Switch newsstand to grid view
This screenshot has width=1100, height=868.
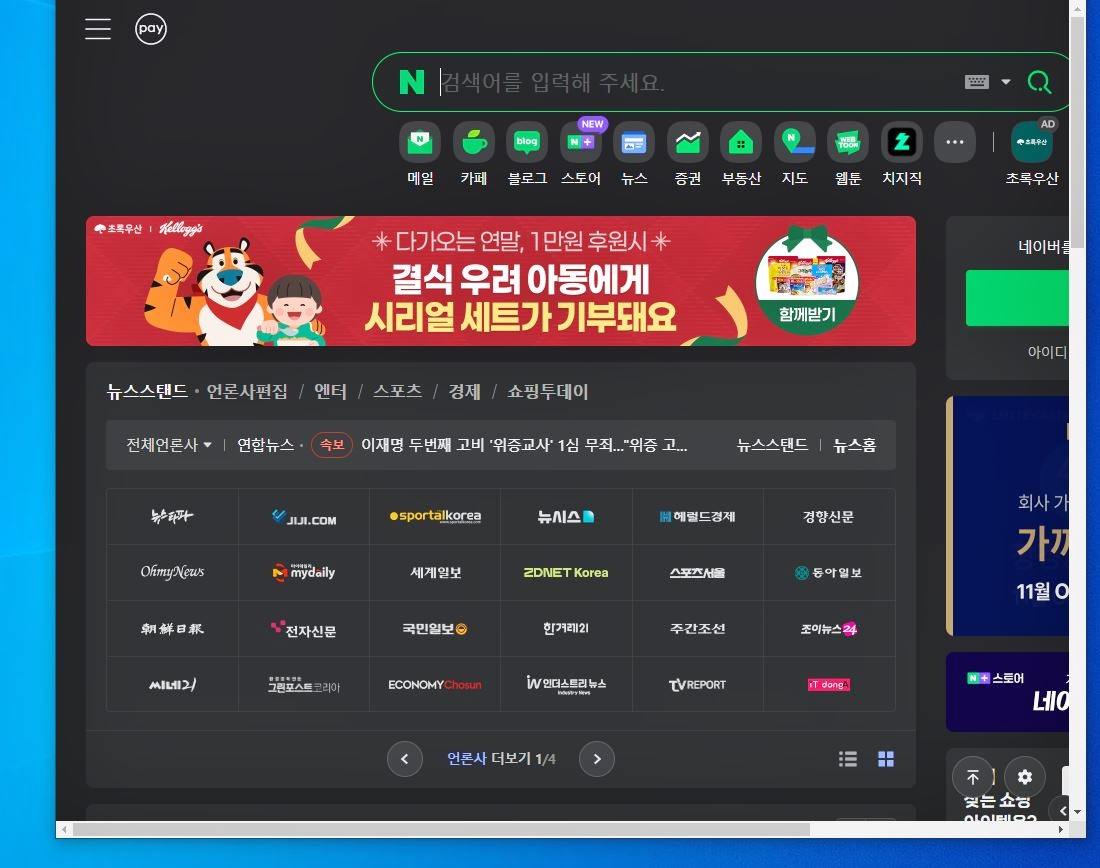coord(886,759)
